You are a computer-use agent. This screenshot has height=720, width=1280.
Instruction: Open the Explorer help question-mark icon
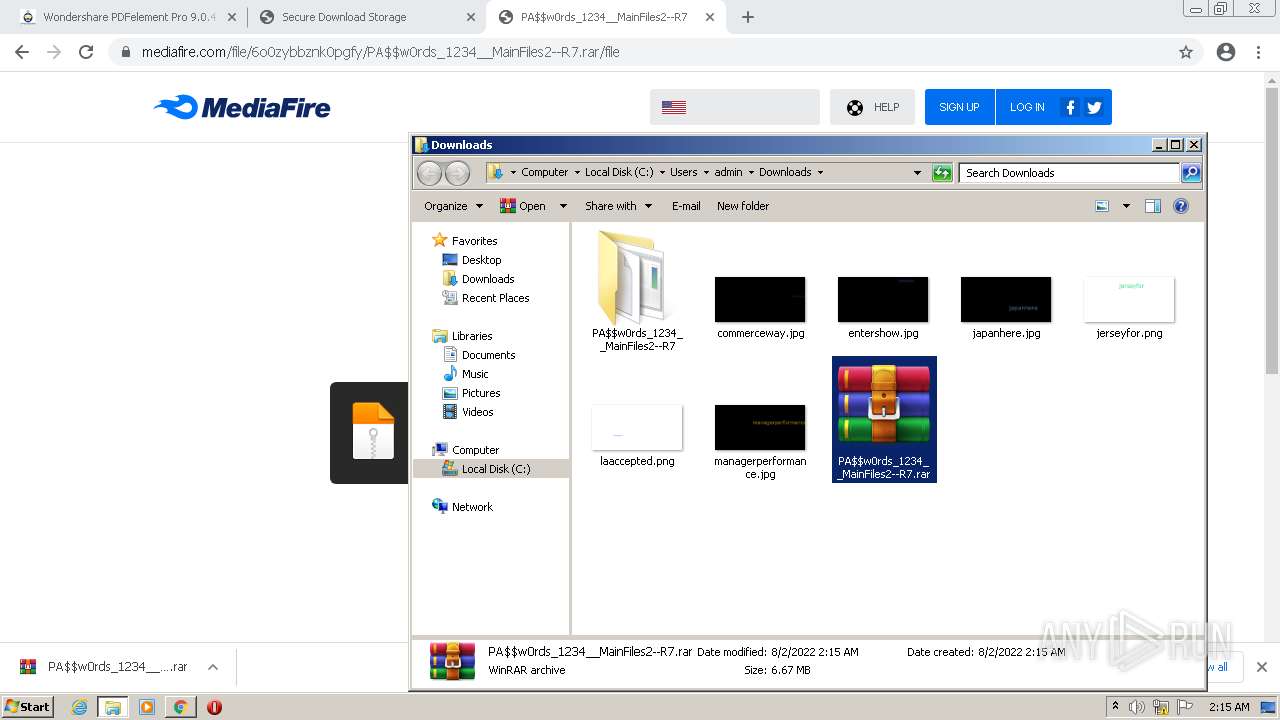pyautogui.click(x=1181, y=206)
